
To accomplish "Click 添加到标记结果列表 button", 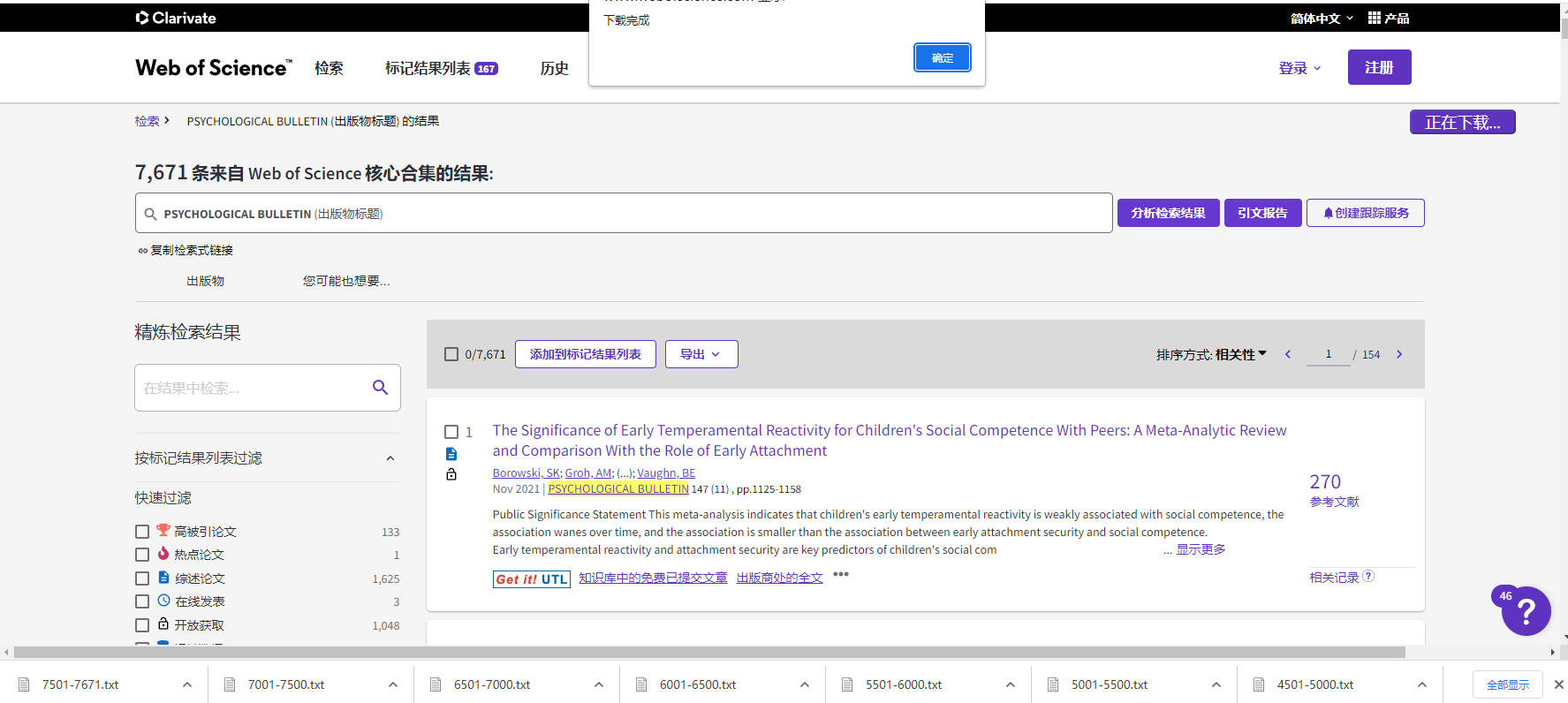I will [x=586, y=354].
